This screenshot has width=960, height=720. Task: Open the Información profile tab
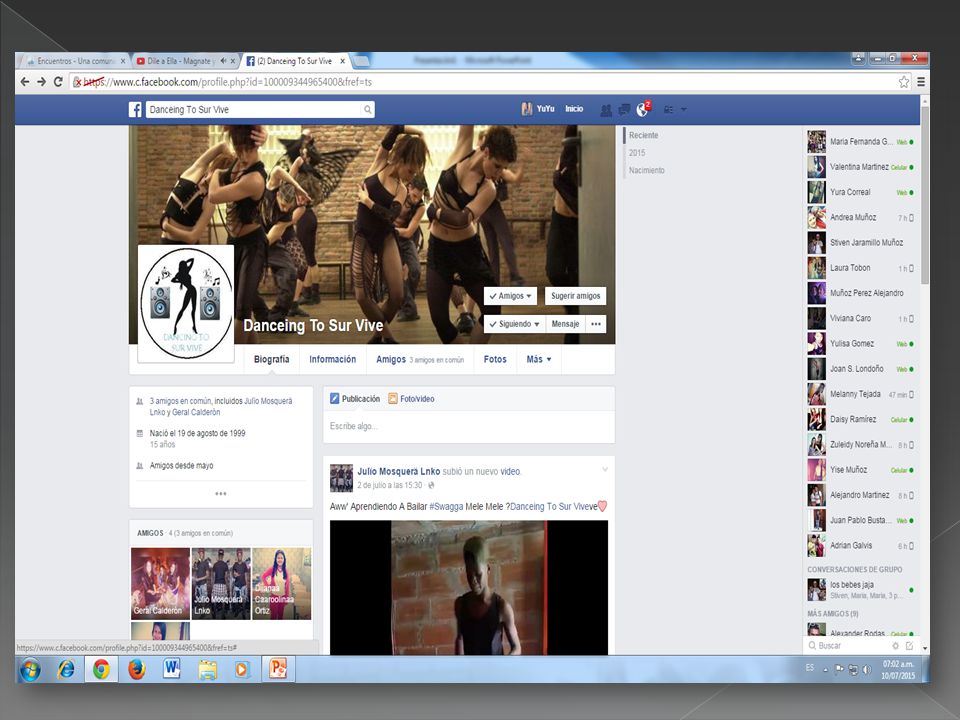tap(332, 359)
